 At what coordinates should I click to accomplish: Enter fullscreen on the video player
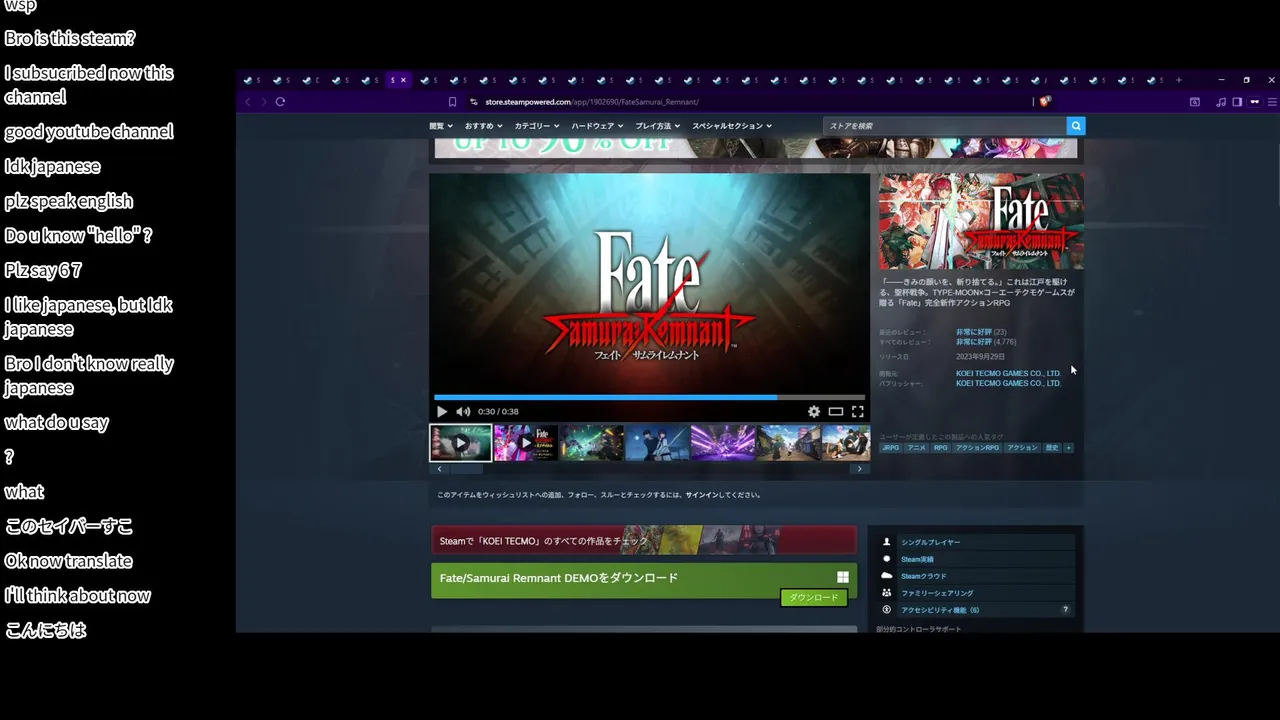click(x=858, y=412)
